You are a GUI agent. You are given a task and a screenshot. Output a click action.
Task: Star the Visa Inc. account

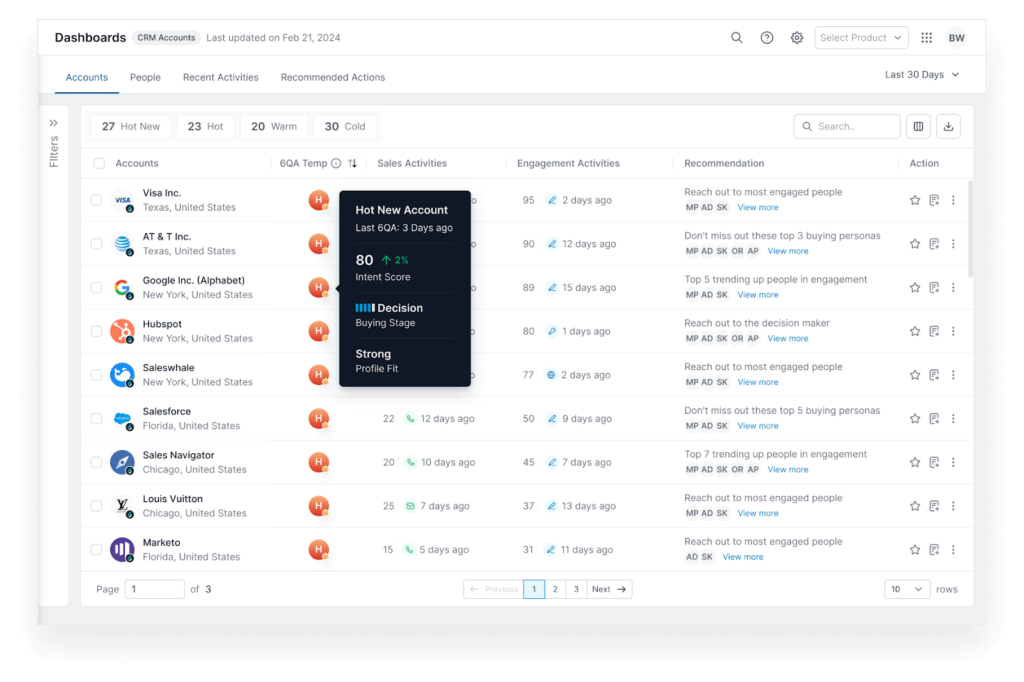[915, 200]
